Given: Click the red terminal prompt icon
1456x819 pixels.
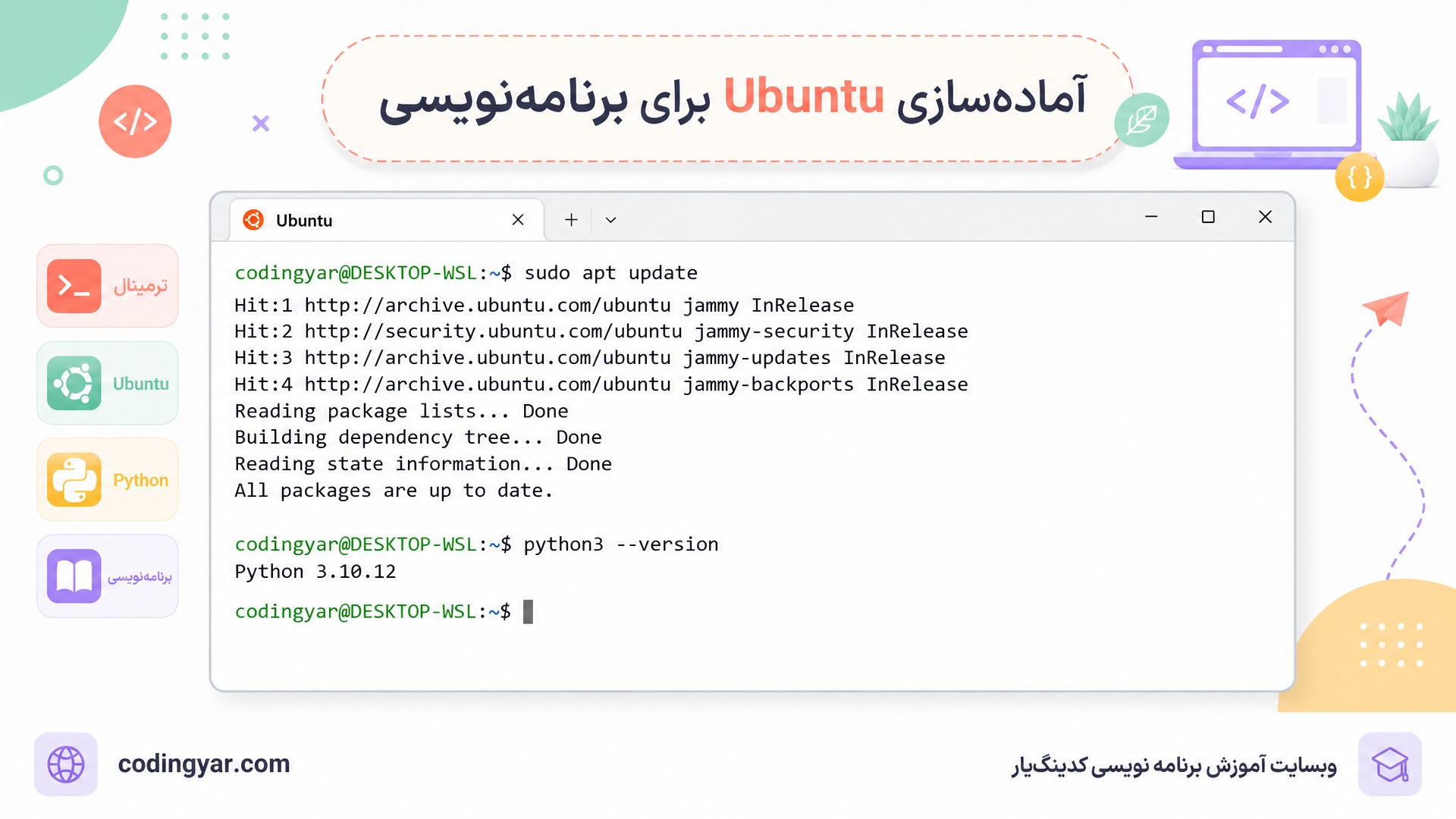Looking at the screenshot, I should (x=74, y=286).
